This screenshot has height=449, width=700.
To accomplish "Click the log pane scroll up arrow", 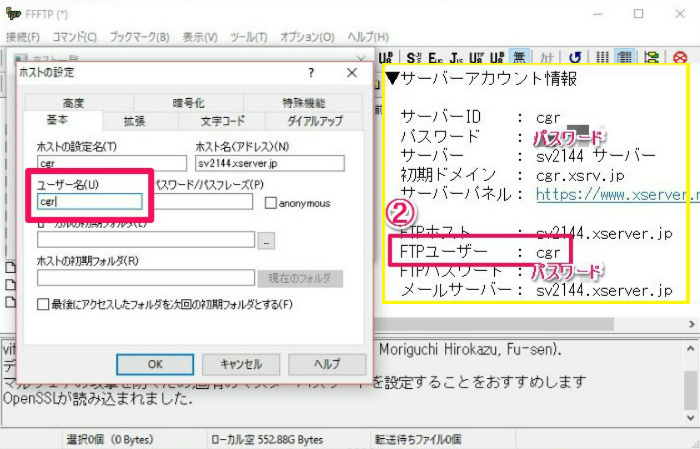I will pyautogui.click(x=690, y=348).
